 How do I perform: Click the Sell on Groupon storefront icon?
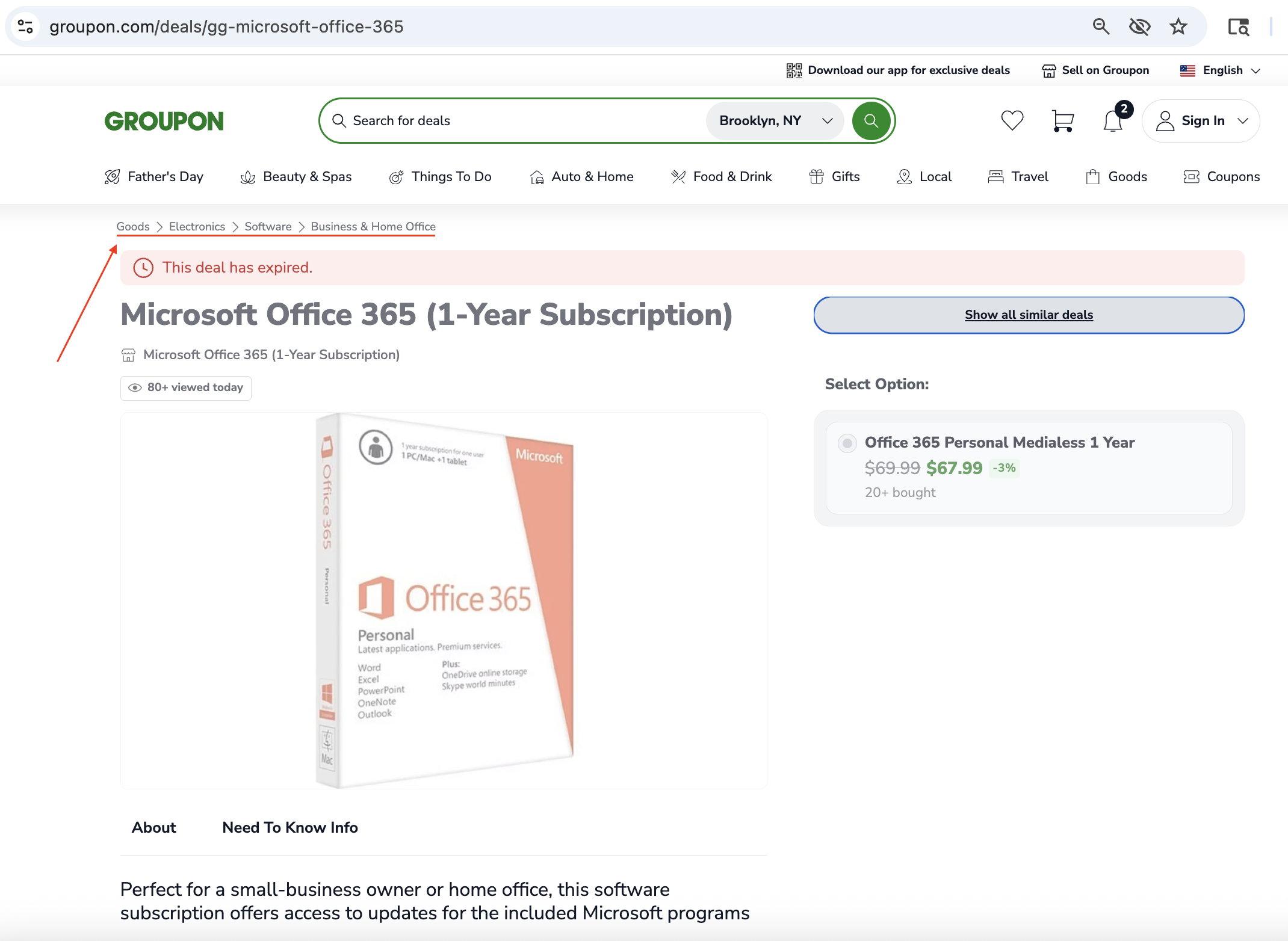[x=1049, y=70]
